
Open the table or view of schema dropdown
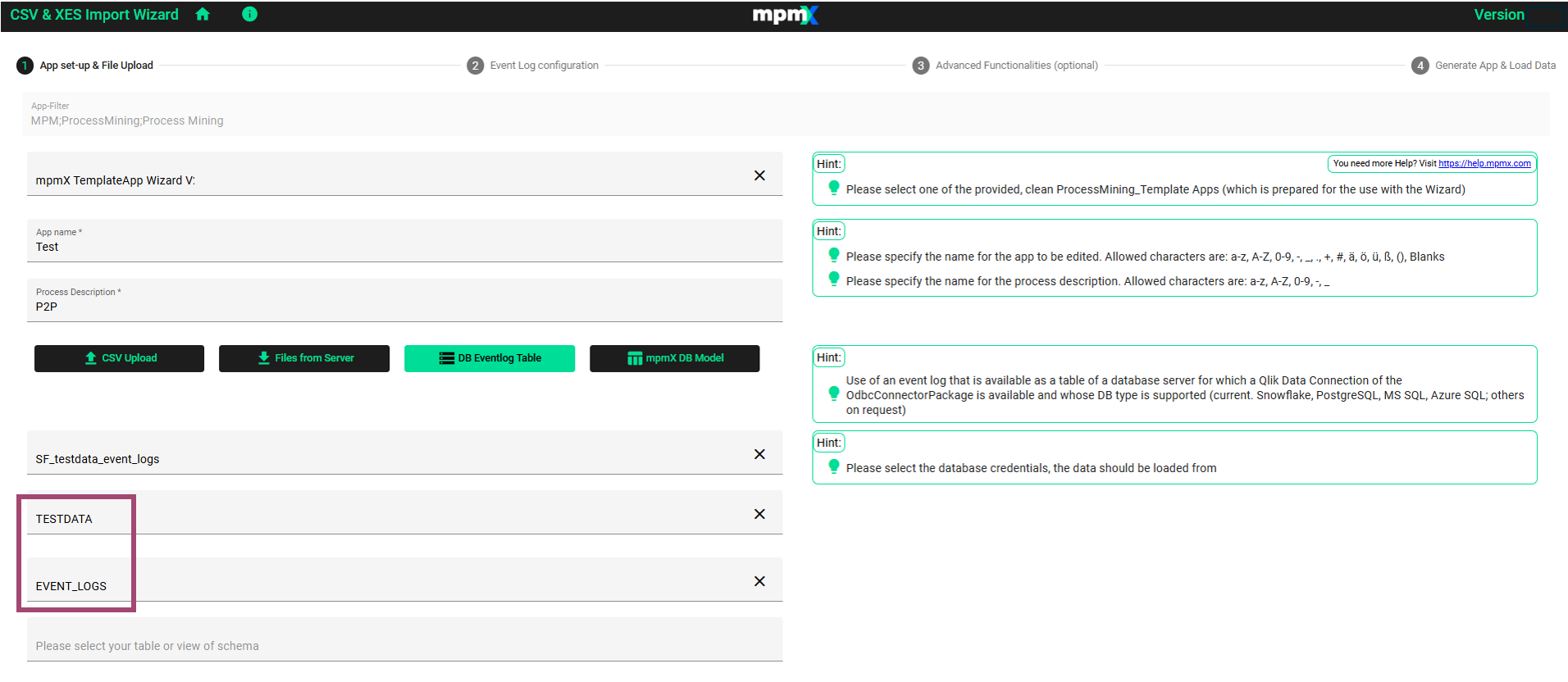click(x=405, y=639)
